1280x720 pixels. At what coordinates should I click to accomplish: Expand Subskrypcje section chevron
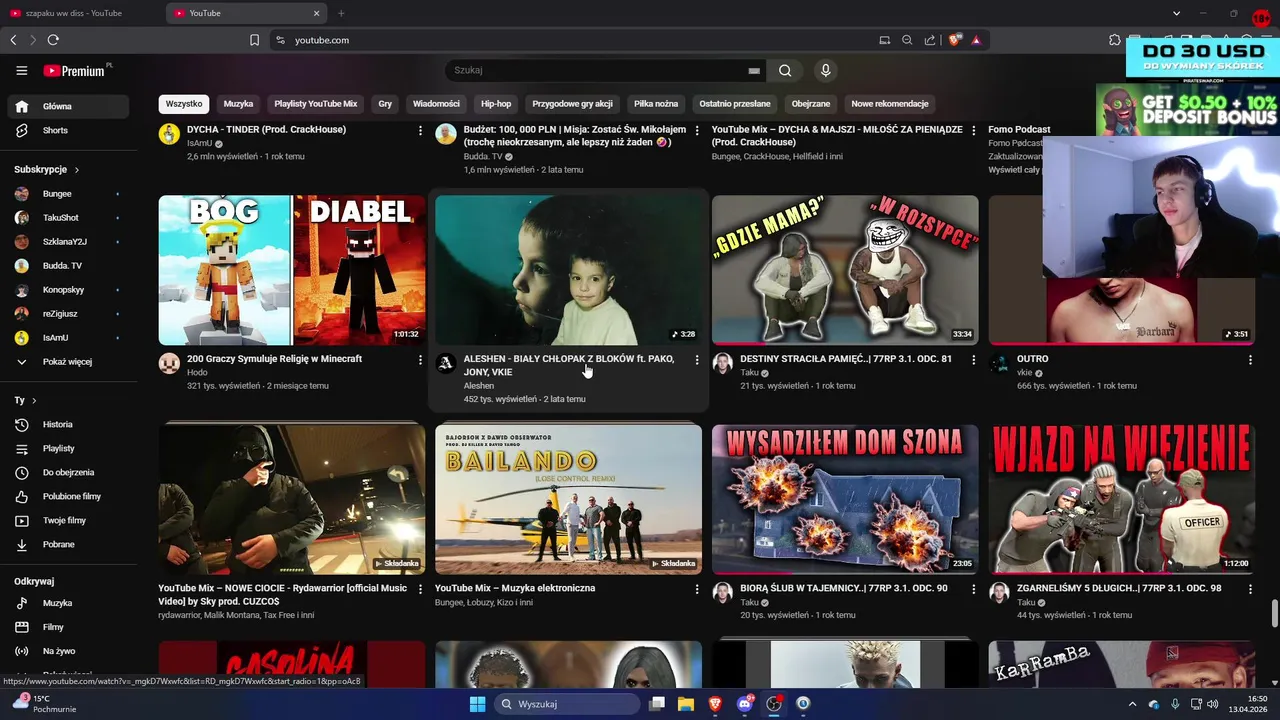(77, 170)
